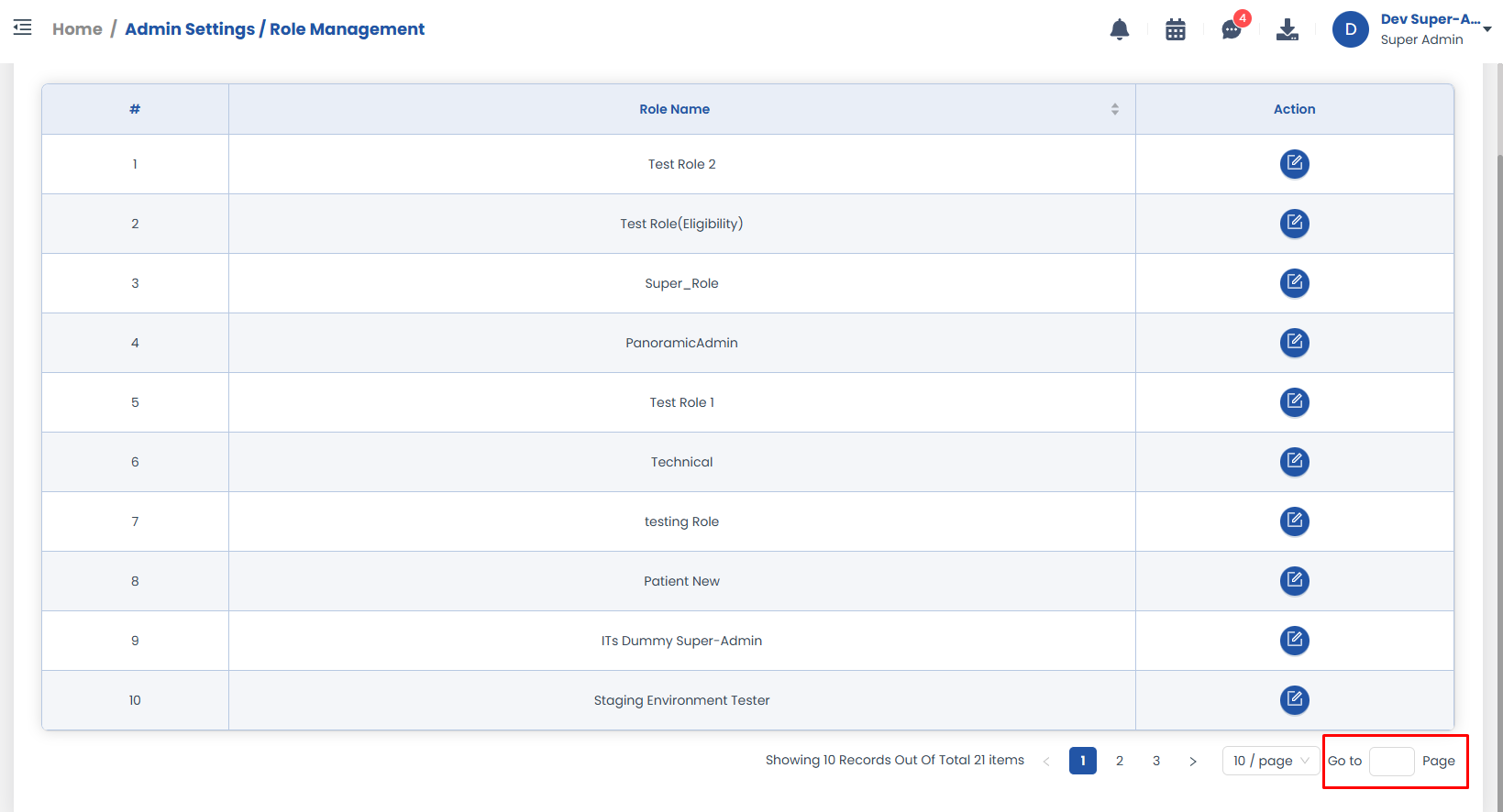Open chat messages with 4 unread

coord(1231,29)
